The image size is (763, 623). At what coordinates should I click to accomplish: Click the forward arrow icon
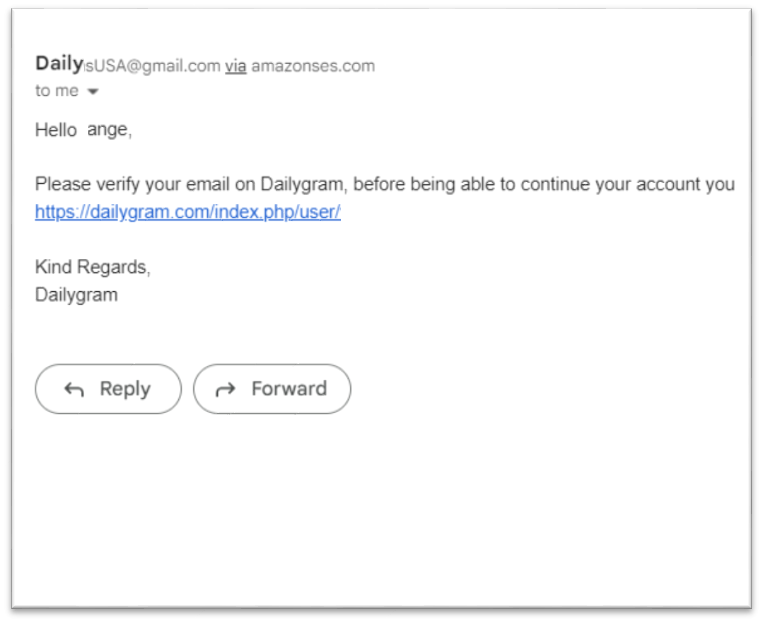tap(225, 389)
